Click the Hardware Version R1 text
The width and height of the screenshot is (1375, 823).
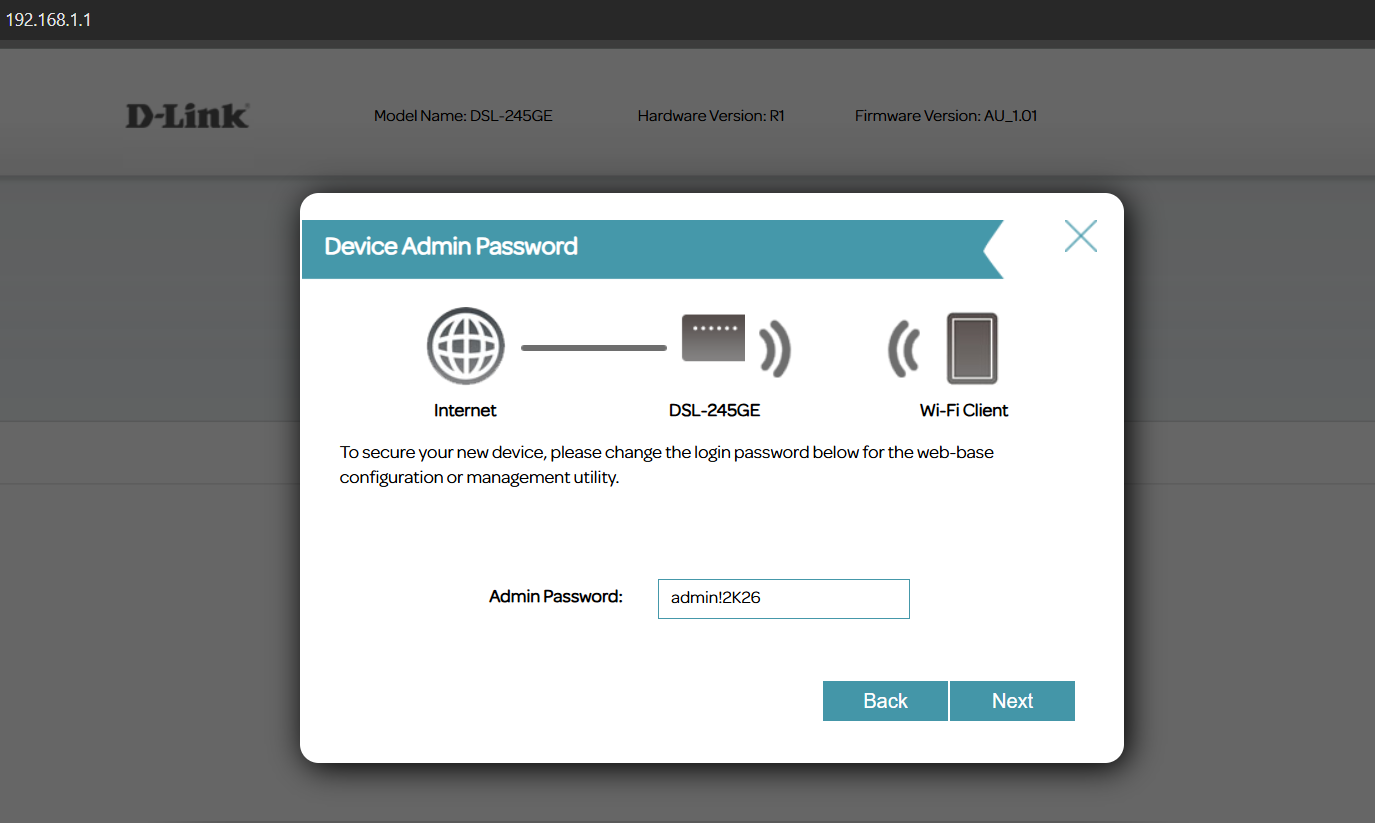pos(710,116)
